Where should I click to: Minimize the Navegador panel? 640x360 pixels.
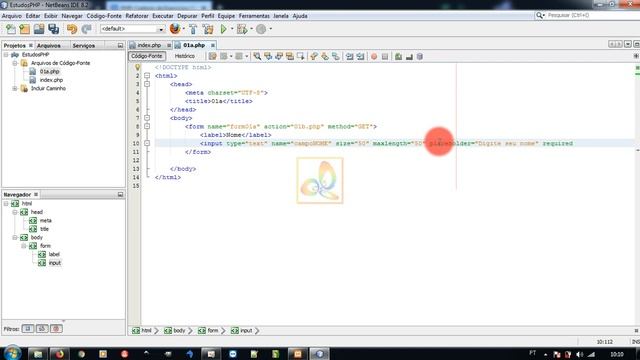click(x=120, y=195)
